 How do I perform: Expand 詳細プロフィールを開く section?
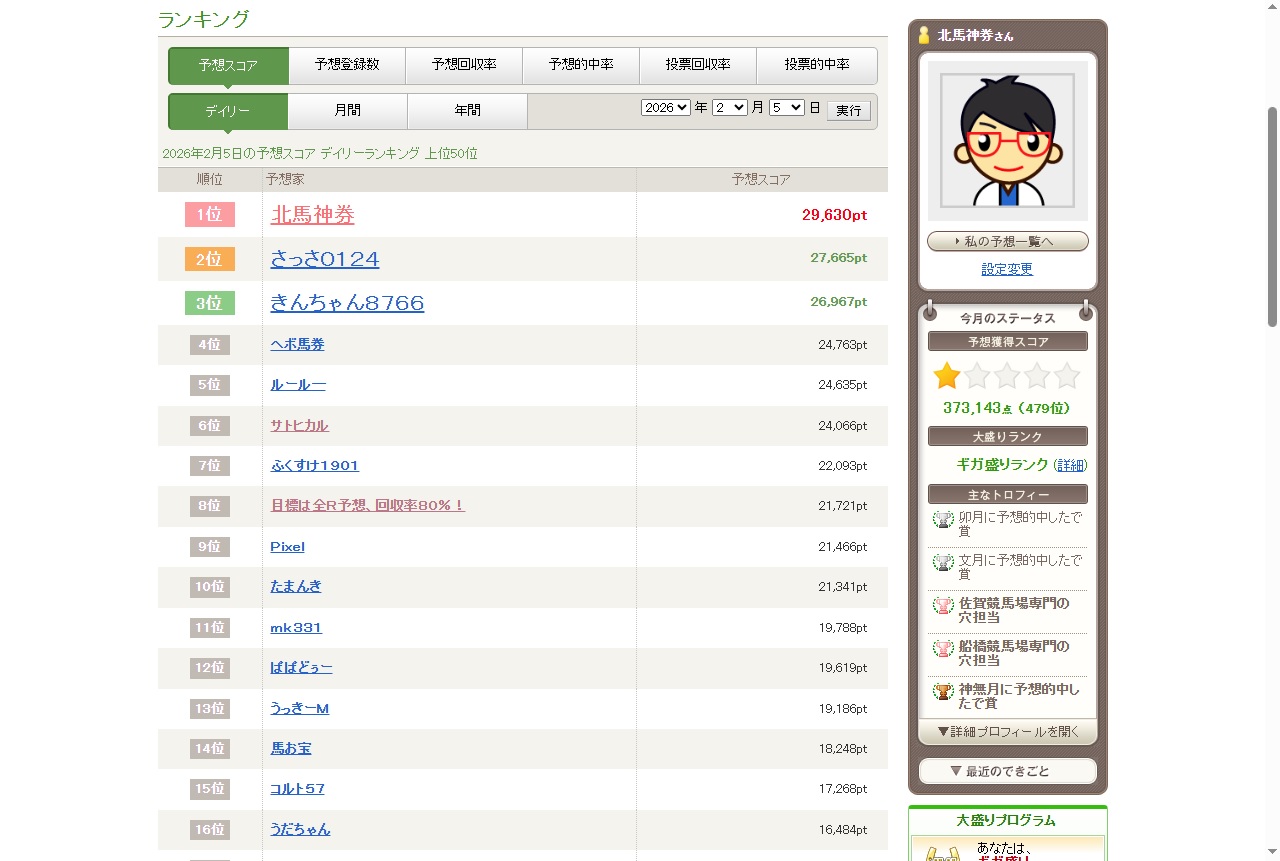(1007, 732)
